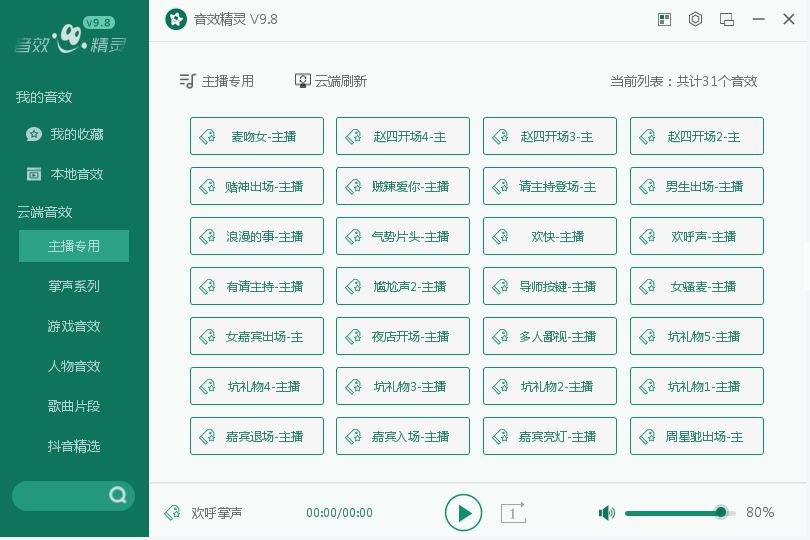810x540 pixels.
Task: Favorite icon on 赌神出场-主播
Action: (207, 187)
